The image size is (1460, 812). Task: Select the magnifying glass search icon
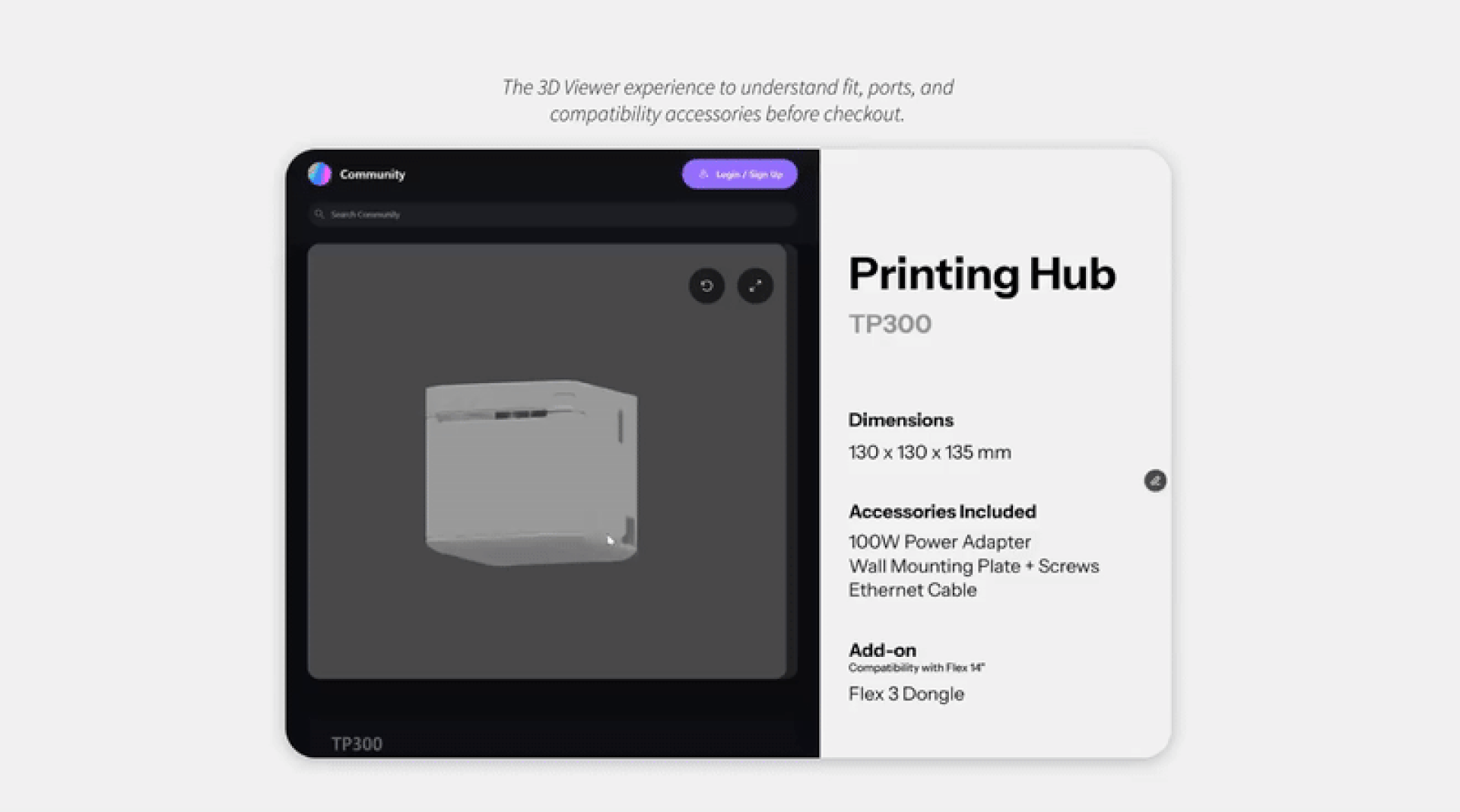click(319, 214)
